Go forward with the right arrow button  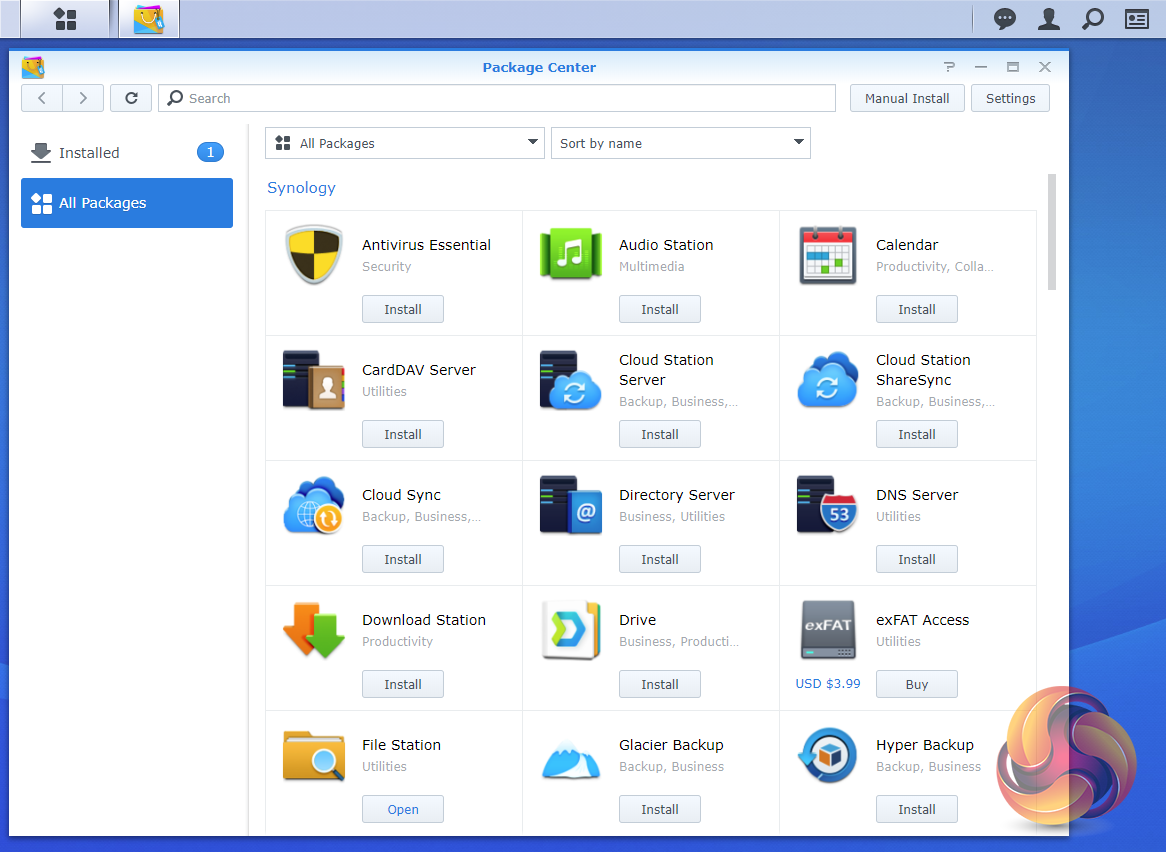(x=83, y=98)
